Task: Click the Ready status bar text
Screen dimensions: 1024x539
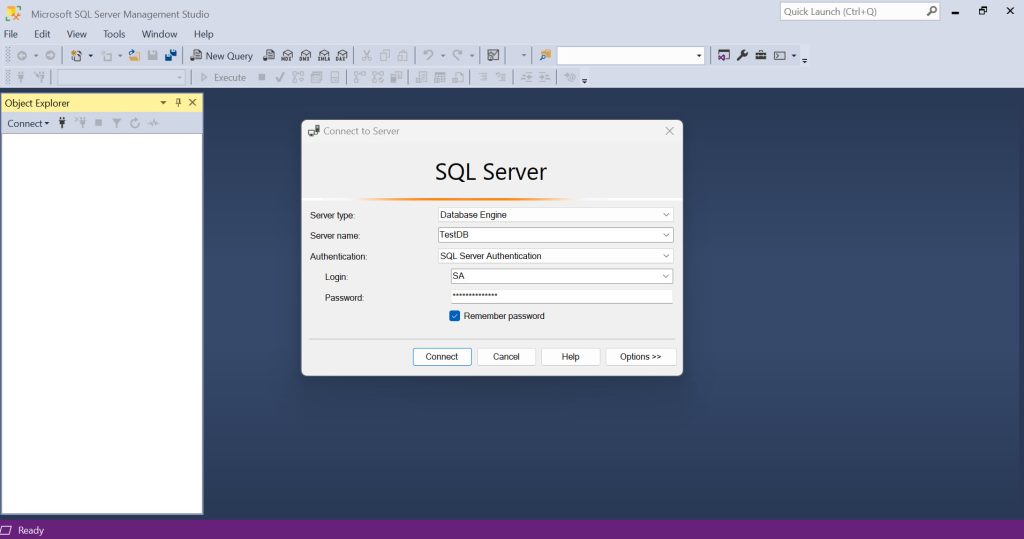Action: click(31, 531)
